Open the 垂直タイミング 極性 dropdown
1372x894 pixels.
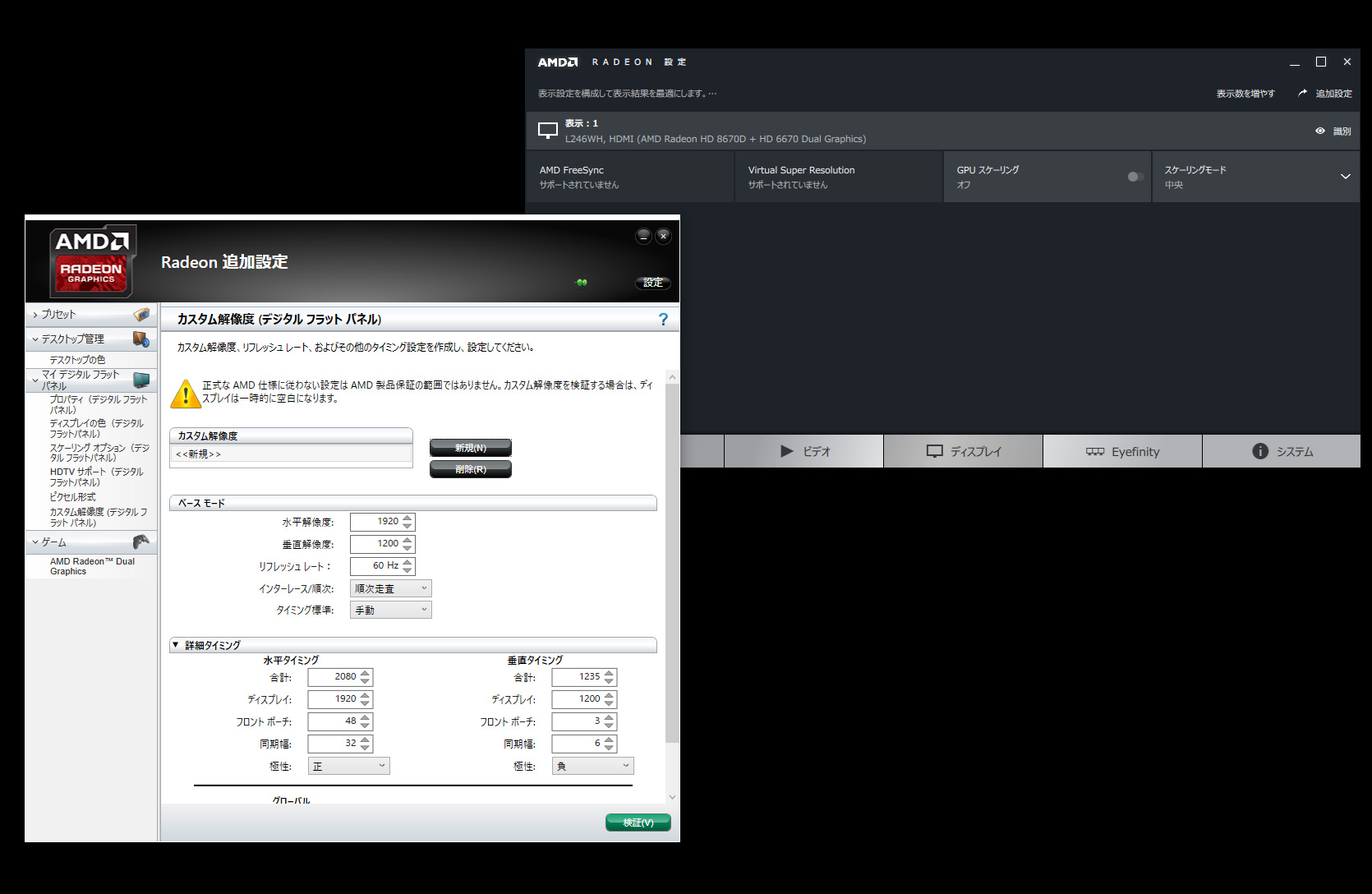593,766
